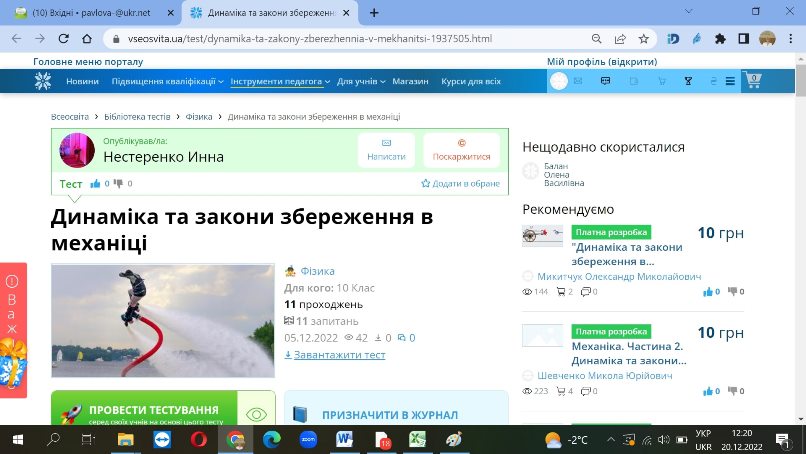The image size is (806, 454).
Task: Expand Інструменти педагога dropdown menu
Action: 280,81
